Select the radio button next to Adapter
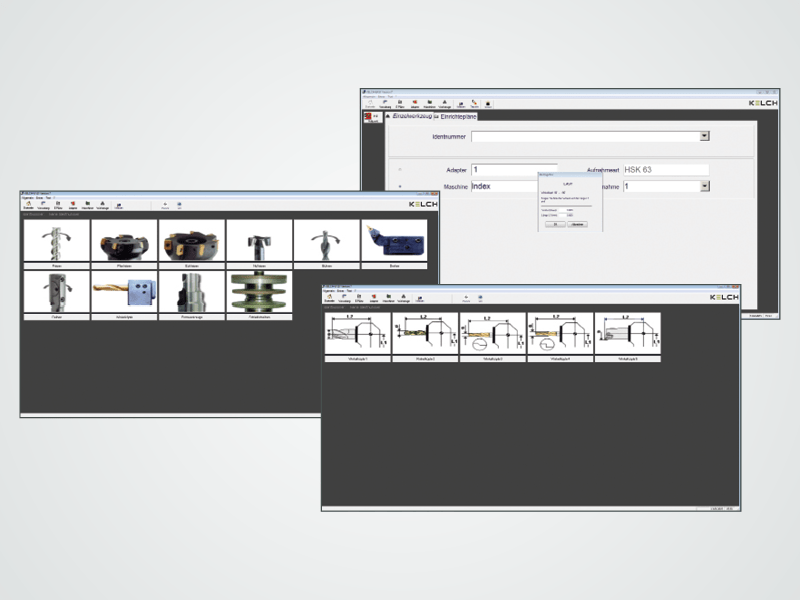The image size is (800, 600). 400,170
